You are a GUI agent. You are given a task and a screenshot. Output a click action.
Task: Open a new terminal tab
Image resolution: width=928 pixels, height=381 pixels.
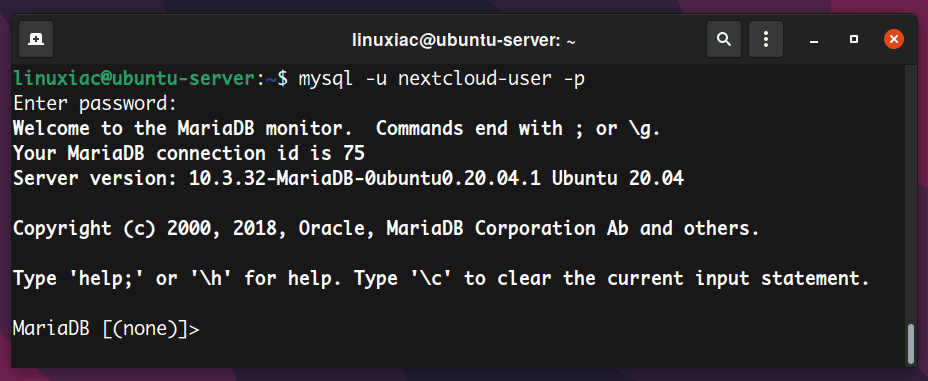tap(36, 39)
